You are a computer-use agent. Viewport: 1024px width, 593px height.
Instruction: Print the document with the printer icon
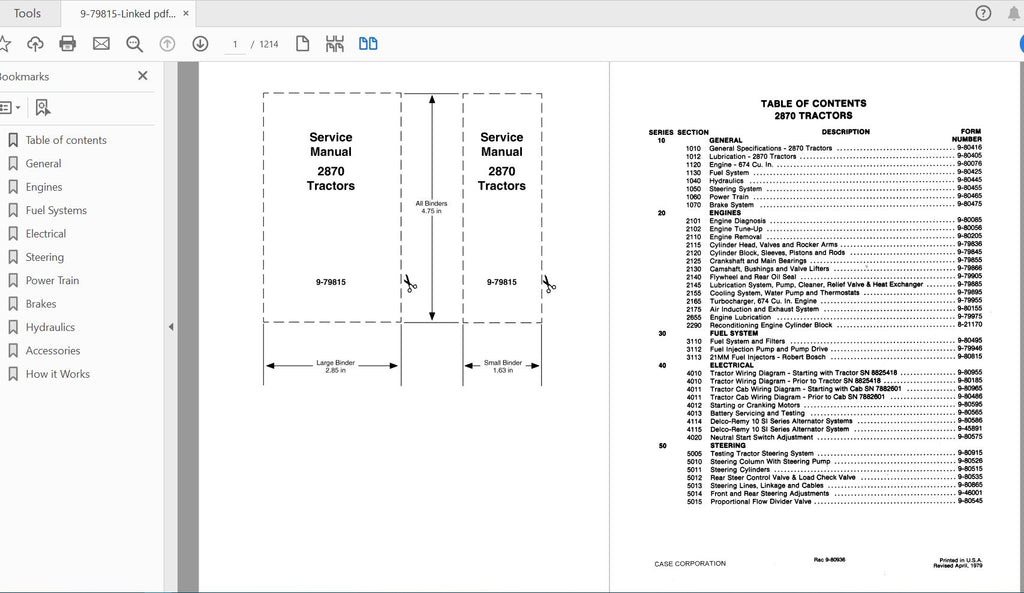pyautogui.click(x=68, y=44)
